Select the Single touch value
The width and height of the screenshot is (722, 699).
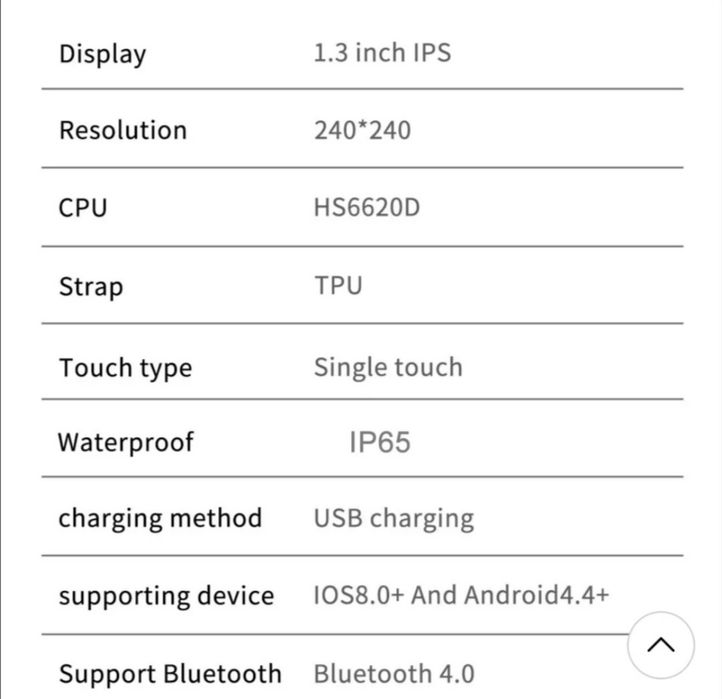point(388,366)
